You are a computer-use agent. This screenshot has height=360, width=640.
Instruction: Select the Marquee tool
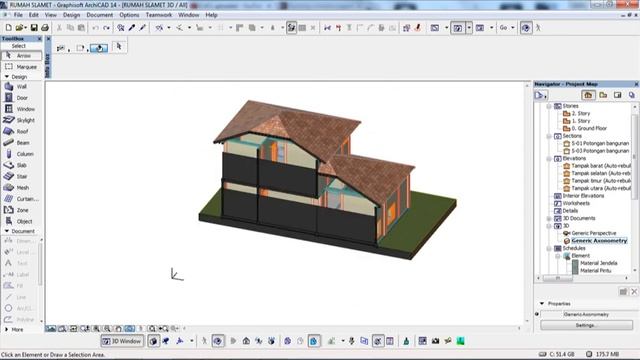coord(21,67)
